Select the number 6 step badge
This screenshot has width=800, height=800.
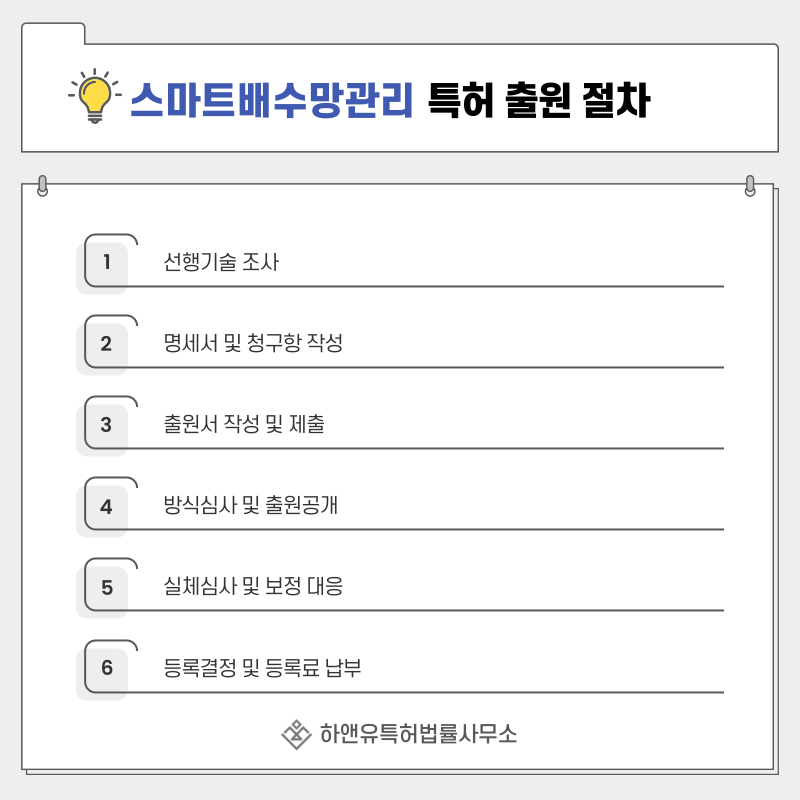(106, 668)
